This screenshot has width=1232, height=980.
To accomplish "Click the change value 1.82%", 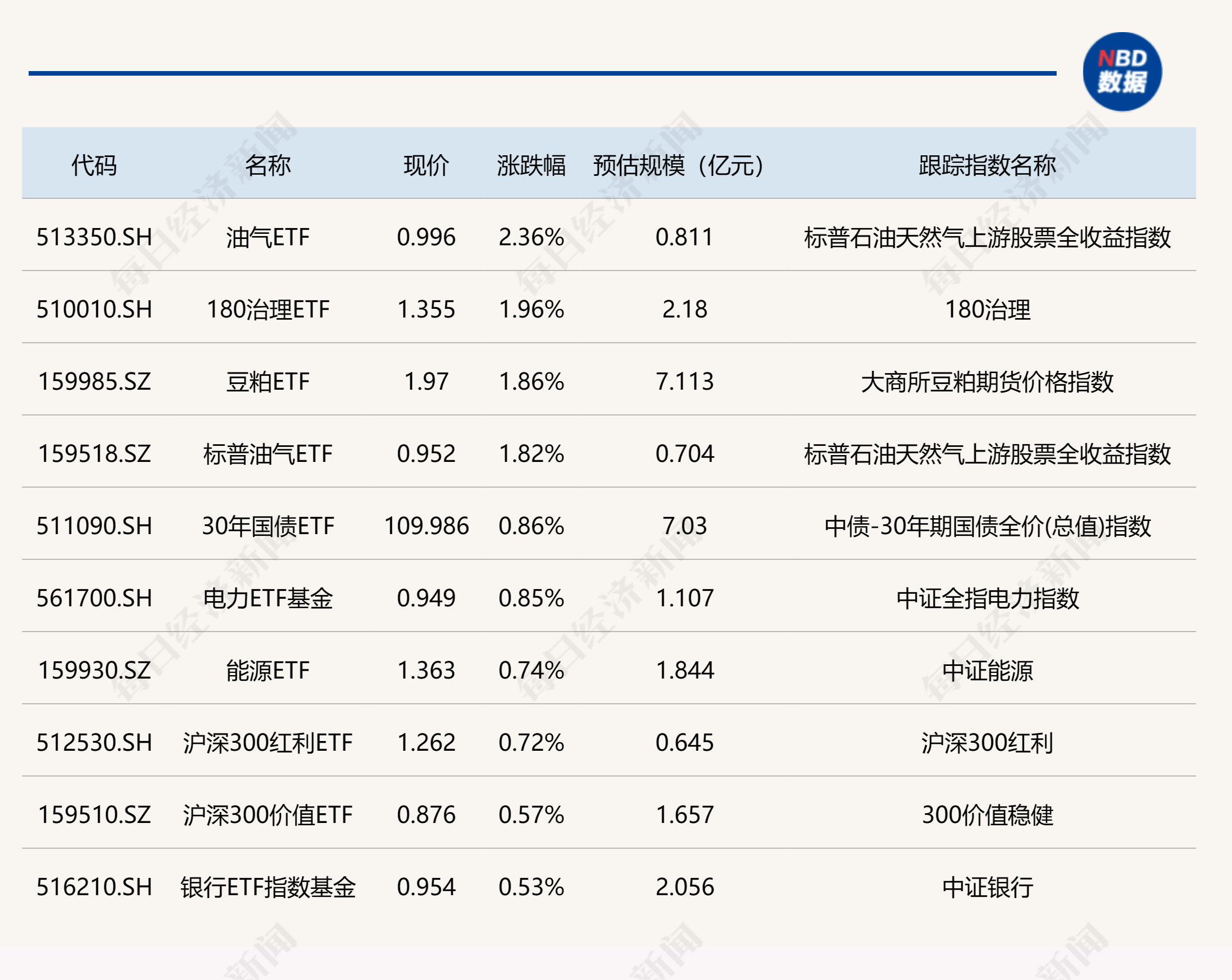I will (x=531, y=454).
